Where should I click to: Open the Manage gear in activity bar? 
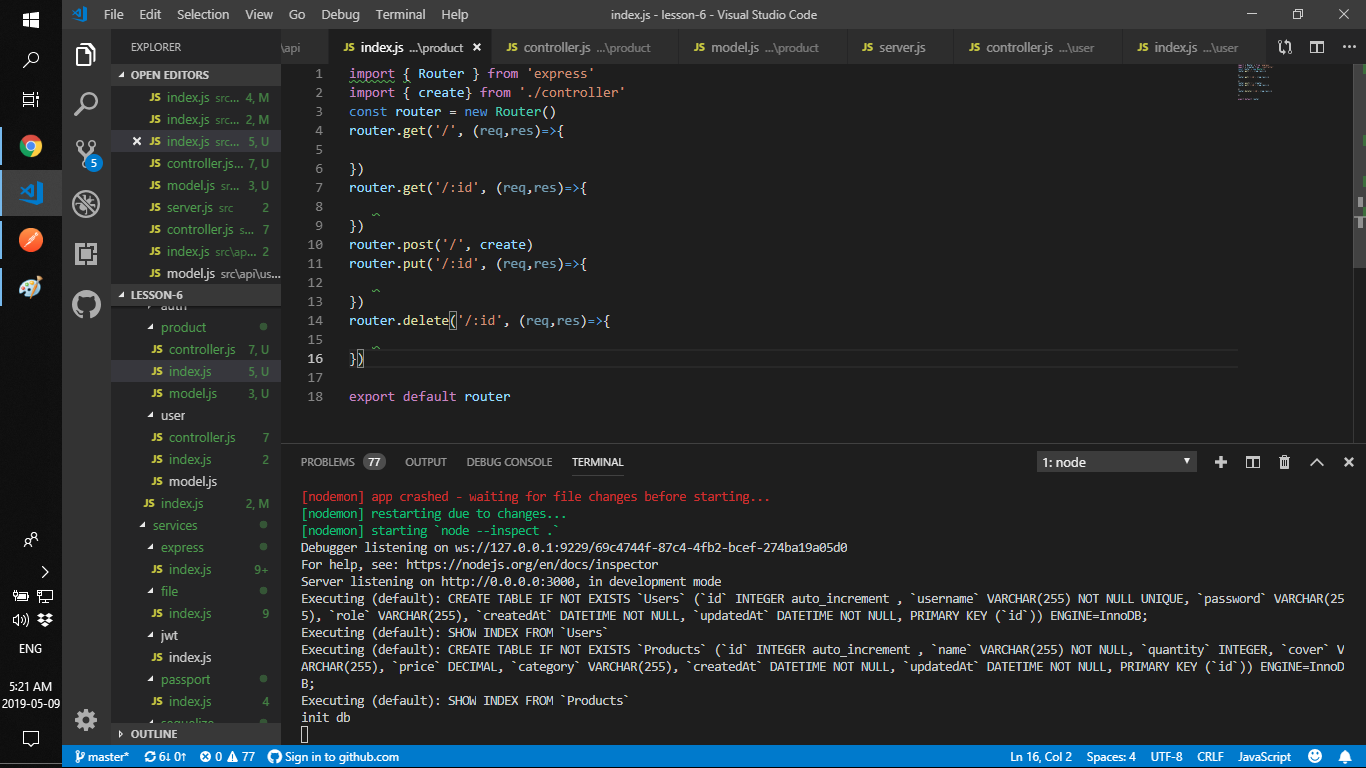pyautogui.click(x=86, y=720)
